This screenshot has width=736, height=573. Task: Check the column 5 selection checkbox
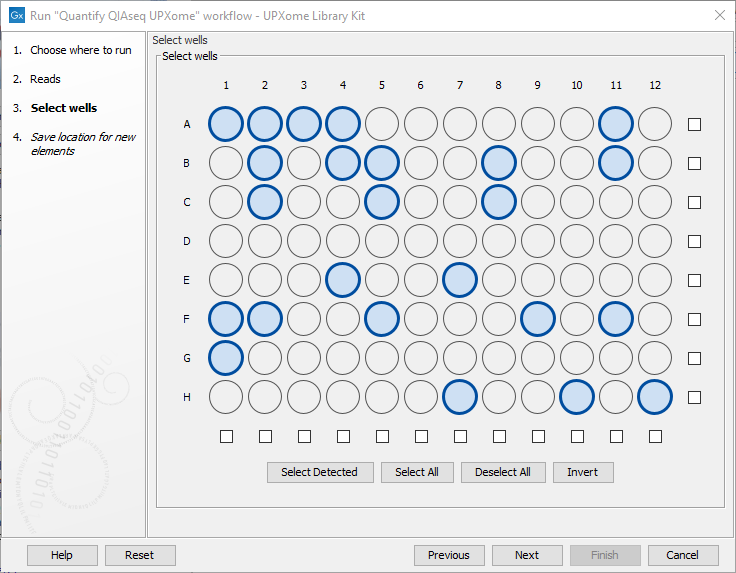coord(382,436)
